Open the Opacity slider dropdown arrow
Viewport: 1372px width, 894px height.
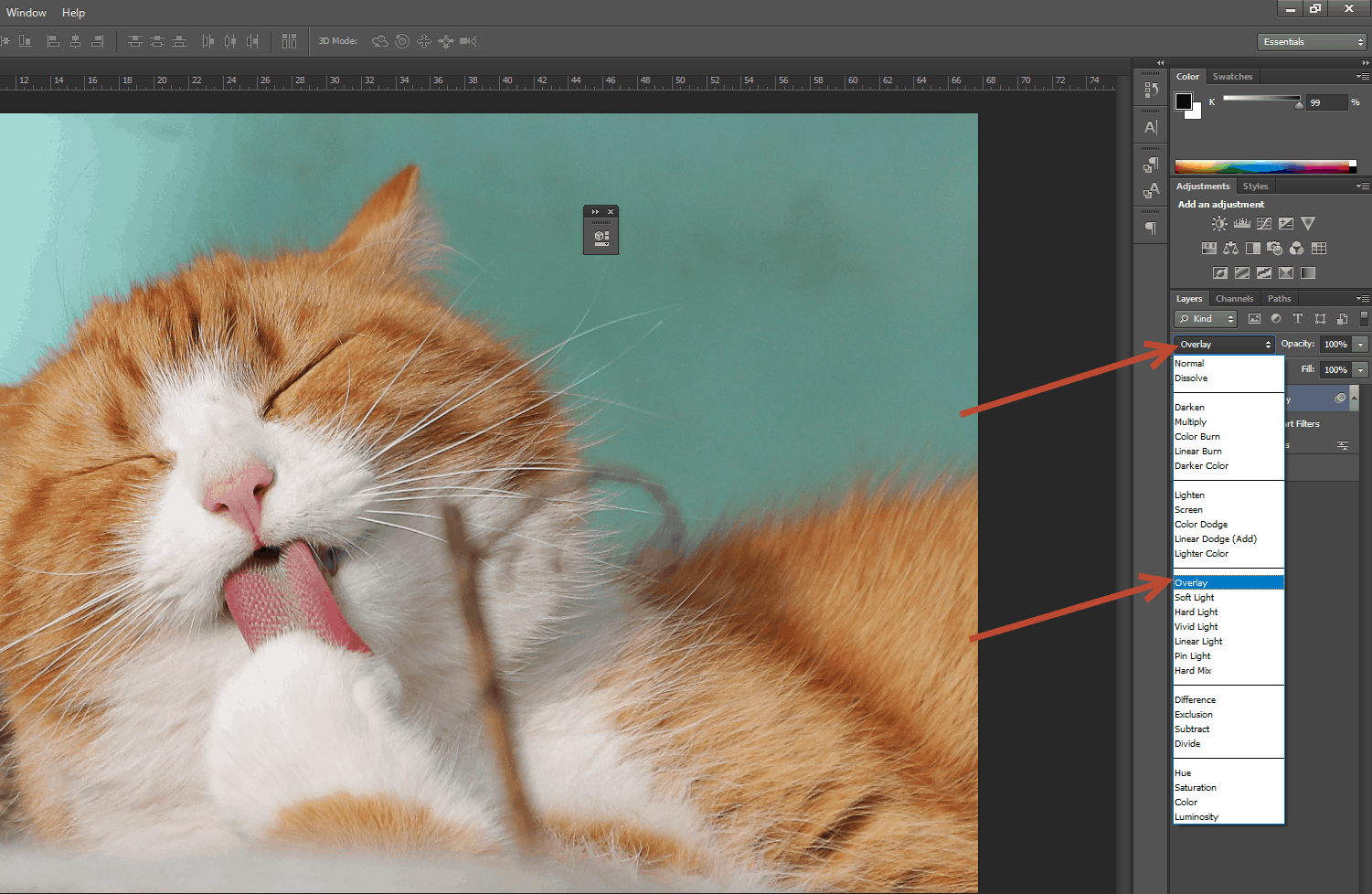point(1360,345)
